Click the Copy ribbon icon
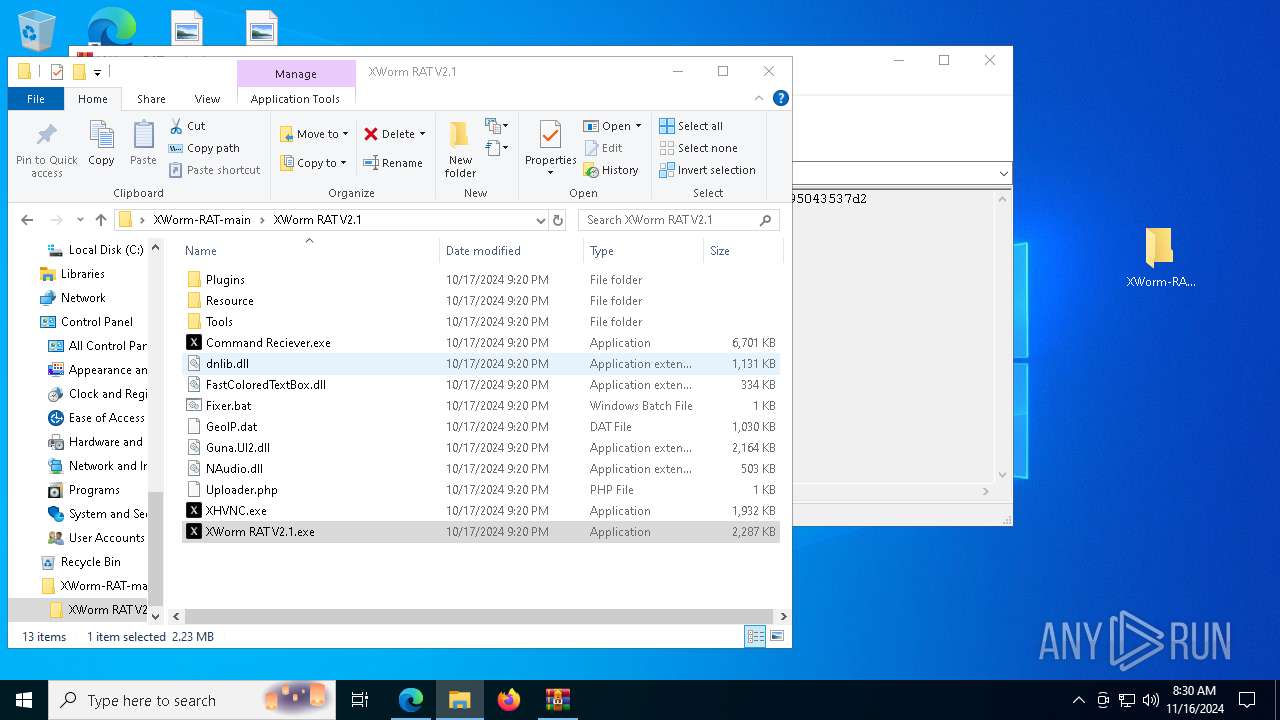 tap(101, 143)
